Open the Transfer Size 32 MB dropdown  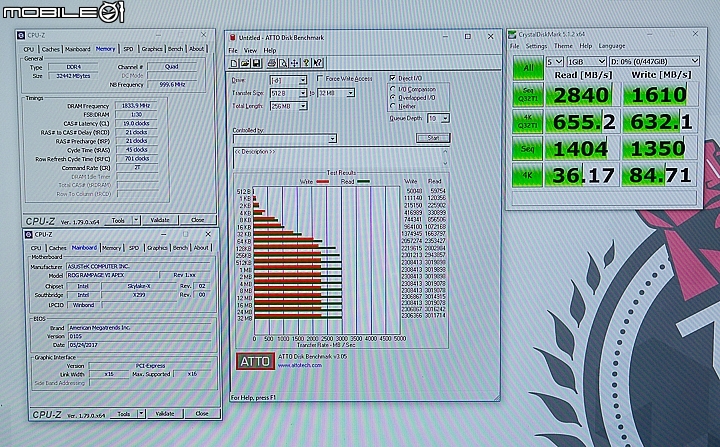point(350,93)
